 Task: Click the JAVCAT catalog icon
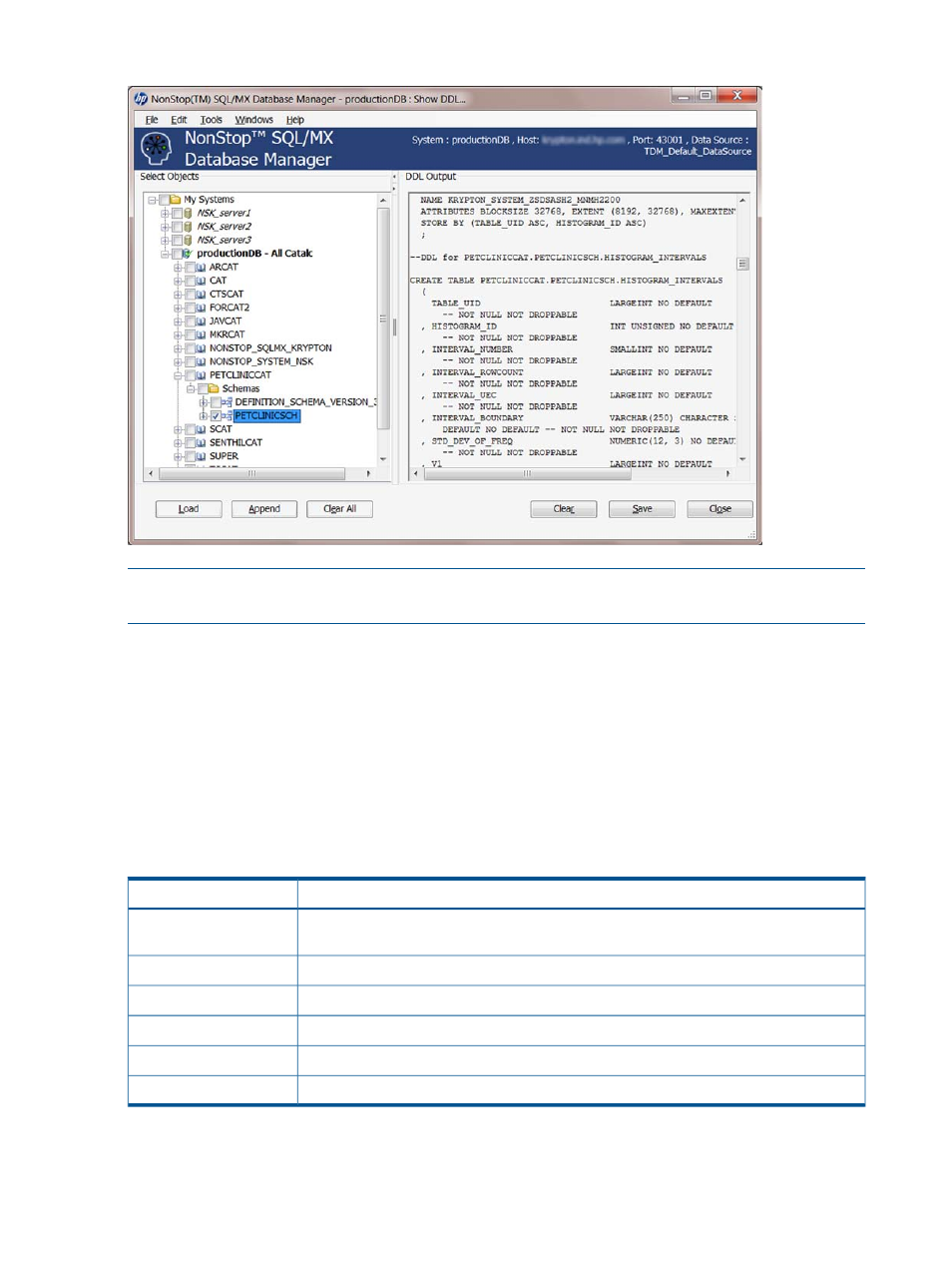pyautogui.click(x=201, y=321)
